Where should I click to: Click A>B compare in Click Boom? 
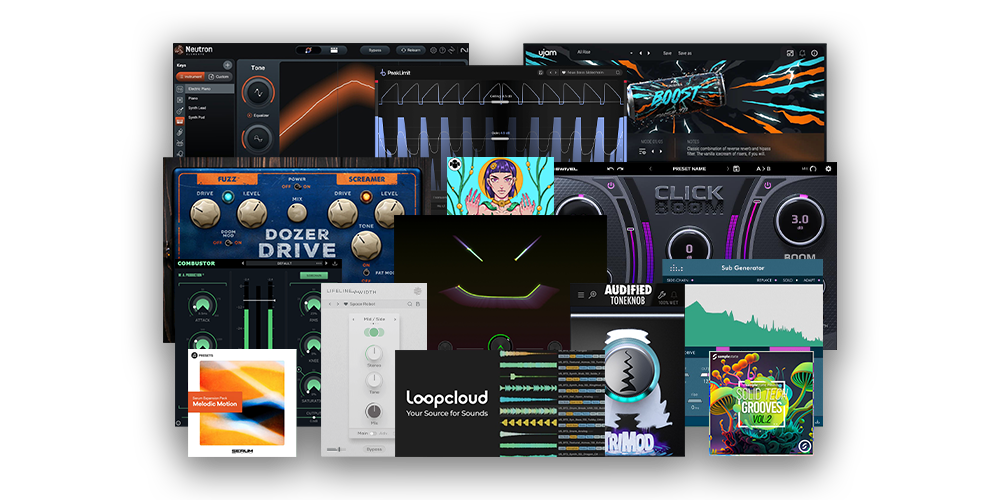(x=763, y=169)
